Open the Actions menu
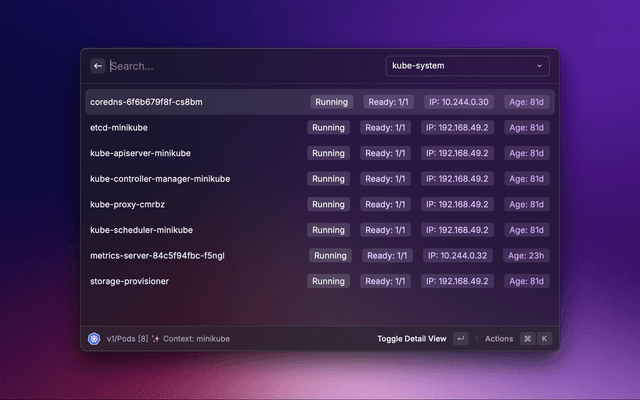The height and width of the screenshot is (400, 640). point(499,339)
